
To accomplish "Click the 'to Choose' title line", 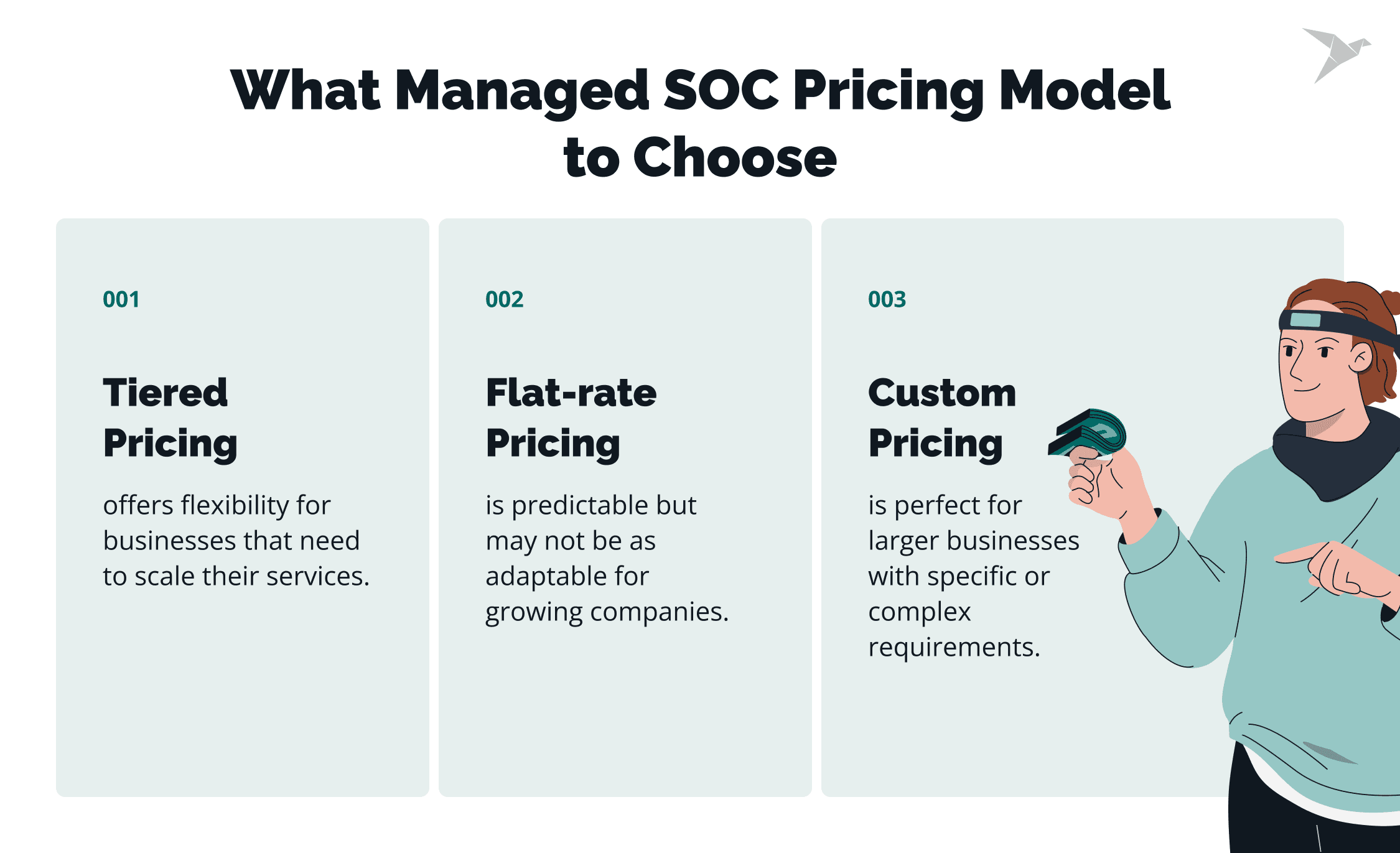I will 700,157.
